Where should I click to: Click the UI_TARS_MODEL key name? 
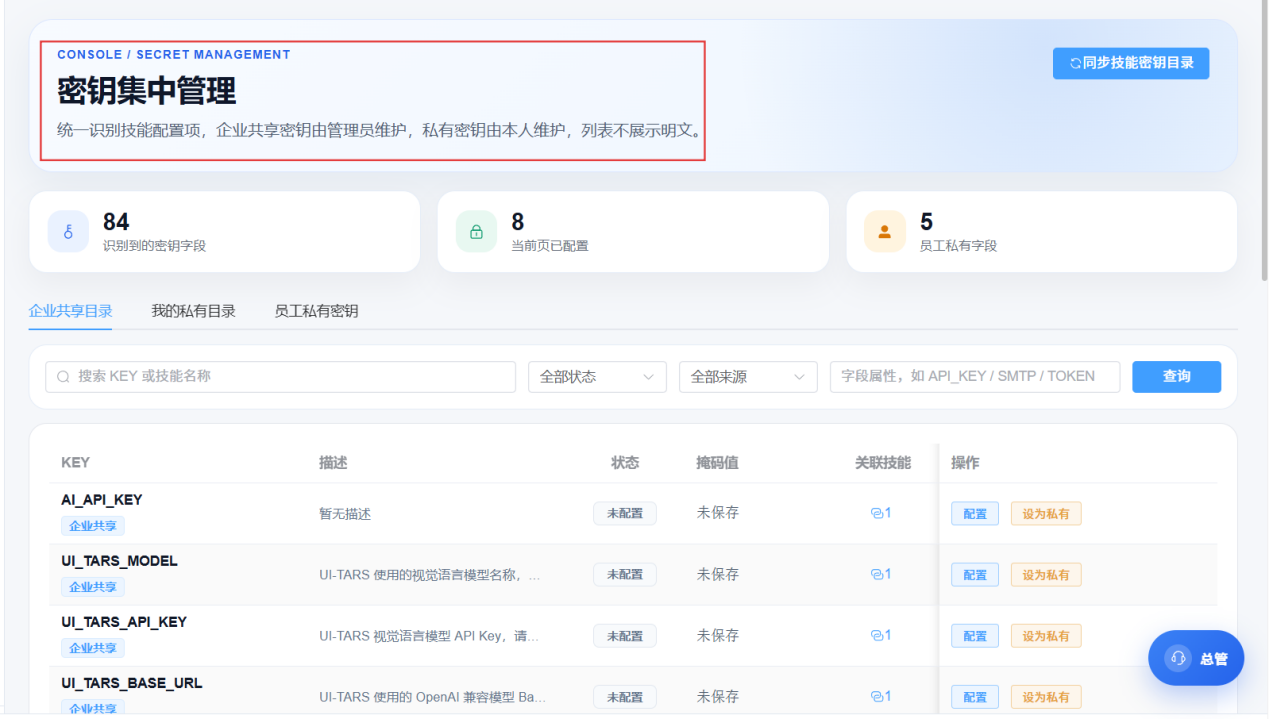pos(119,561)
